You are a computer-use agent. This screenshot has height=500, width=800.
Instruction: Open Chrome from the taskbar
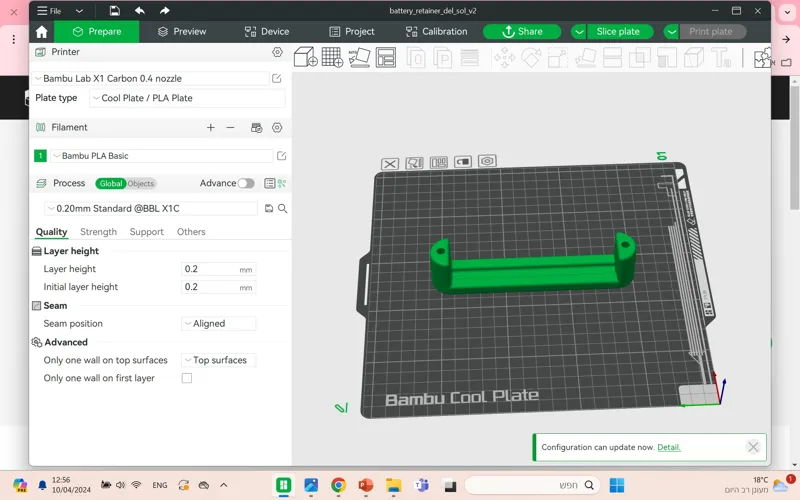click(338, 485)
